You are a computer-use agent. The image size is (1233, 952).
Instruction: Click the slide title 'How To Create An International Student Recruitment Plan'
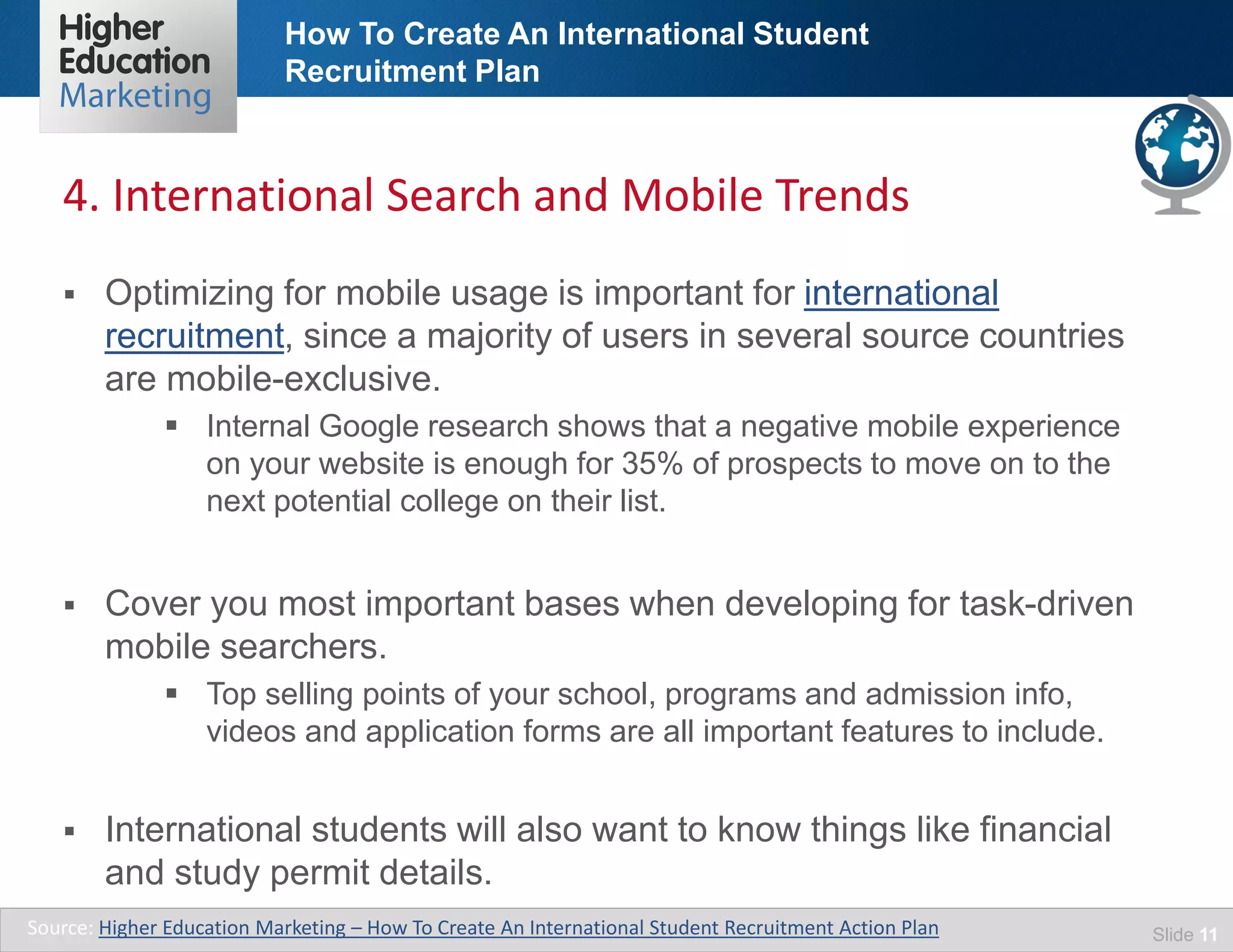click(x=576, y=52)
